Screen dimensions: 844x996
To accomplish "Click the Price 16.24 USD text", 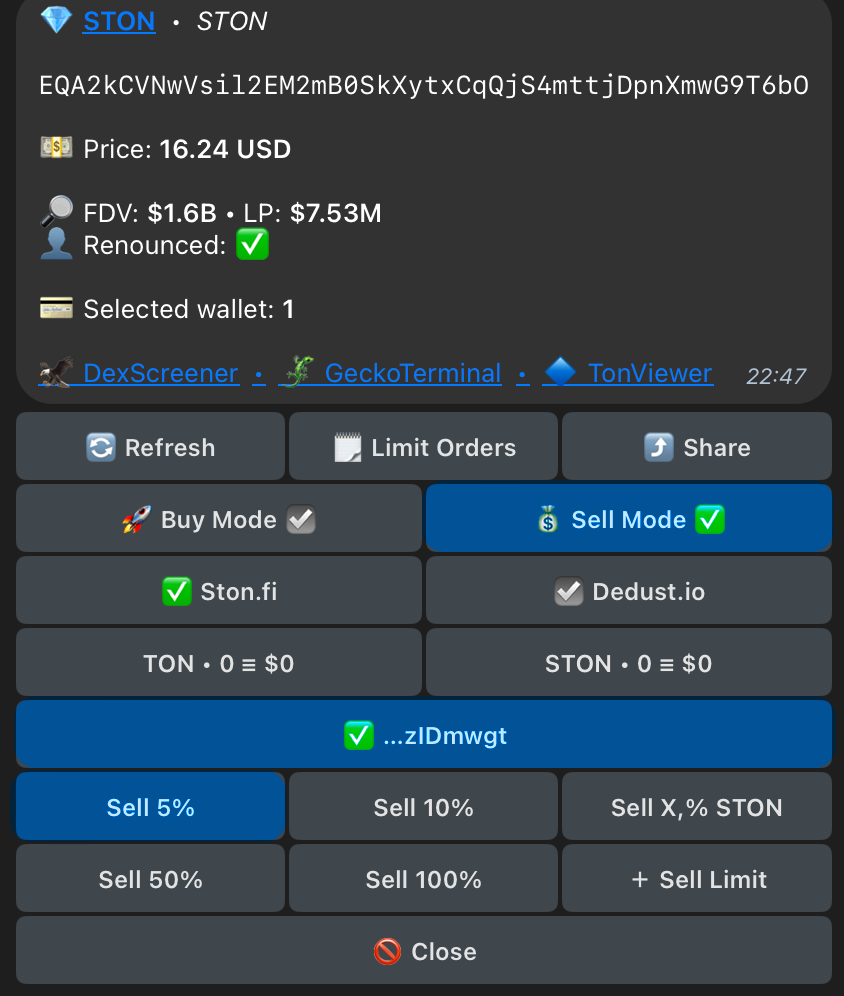I will coord(187,149).
